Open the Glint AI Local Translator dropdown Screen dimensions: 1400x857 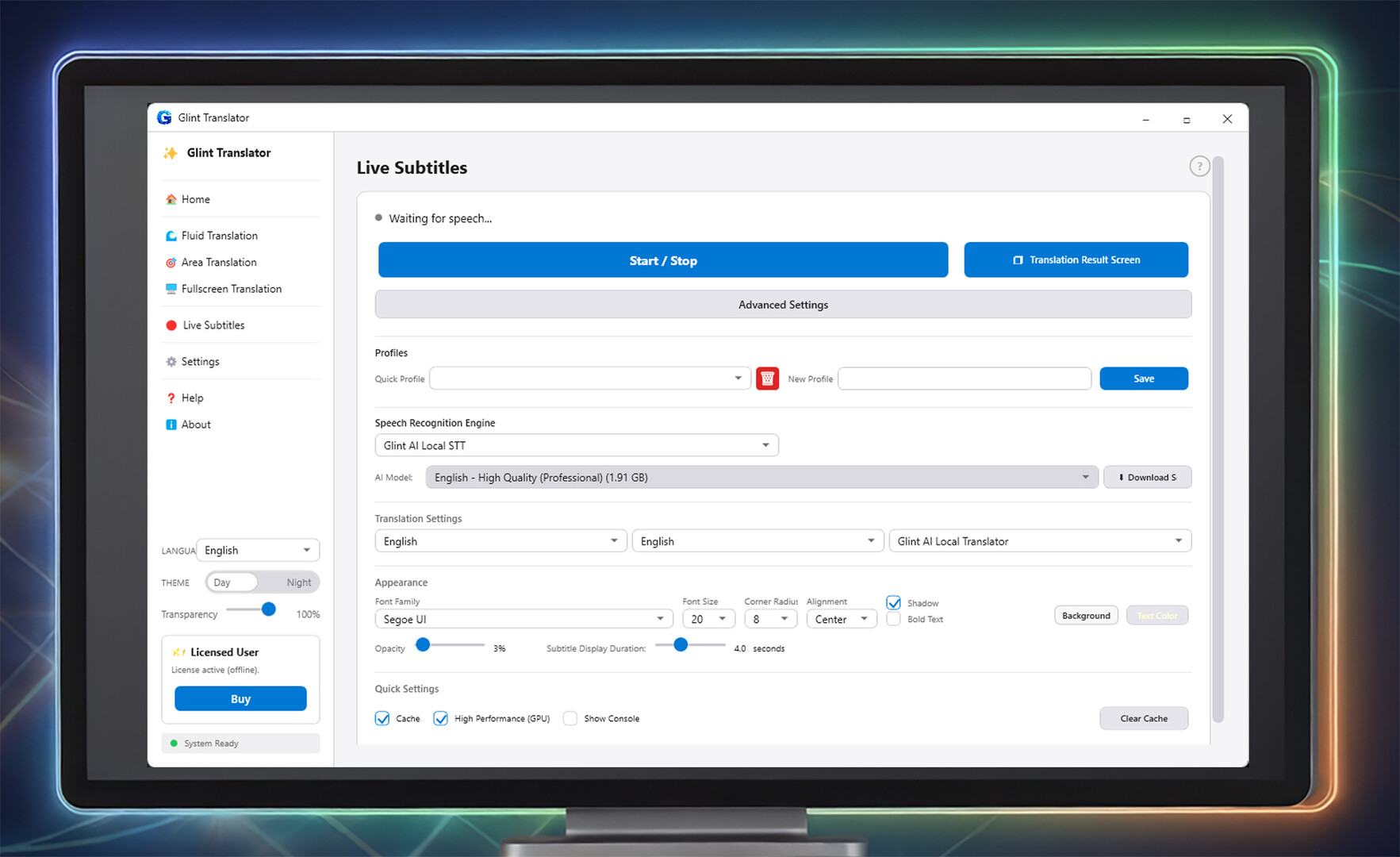pyautogui.click(x=1040, y=541)
